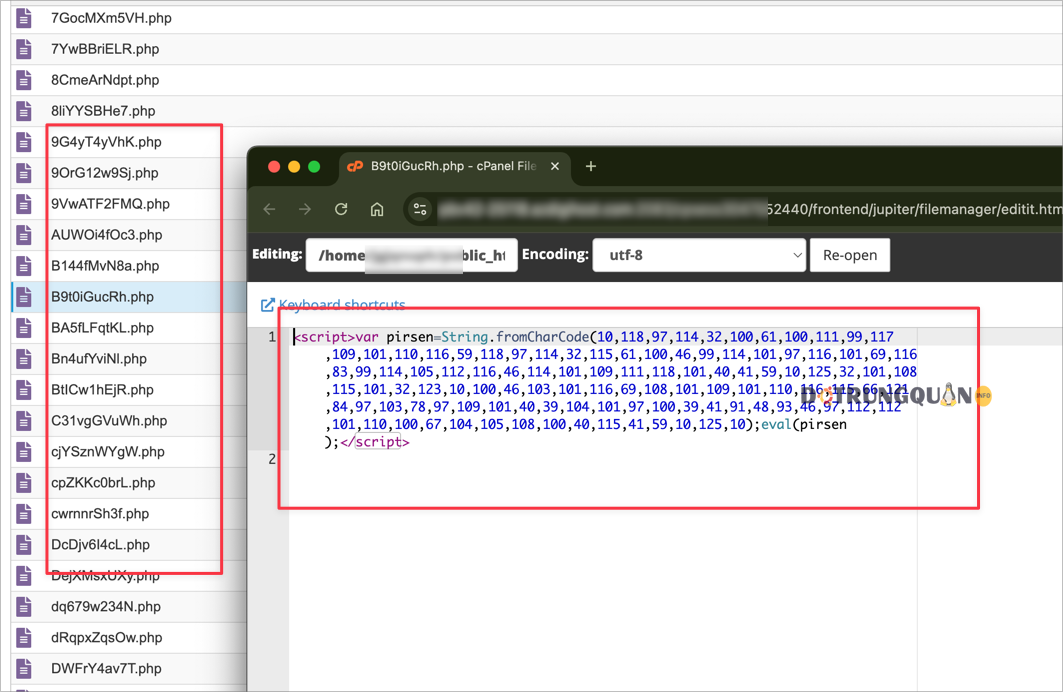1063x692 pixels.
Task: Click the file icon beside 7YwBBriELR.php
Action: point(24,49)
